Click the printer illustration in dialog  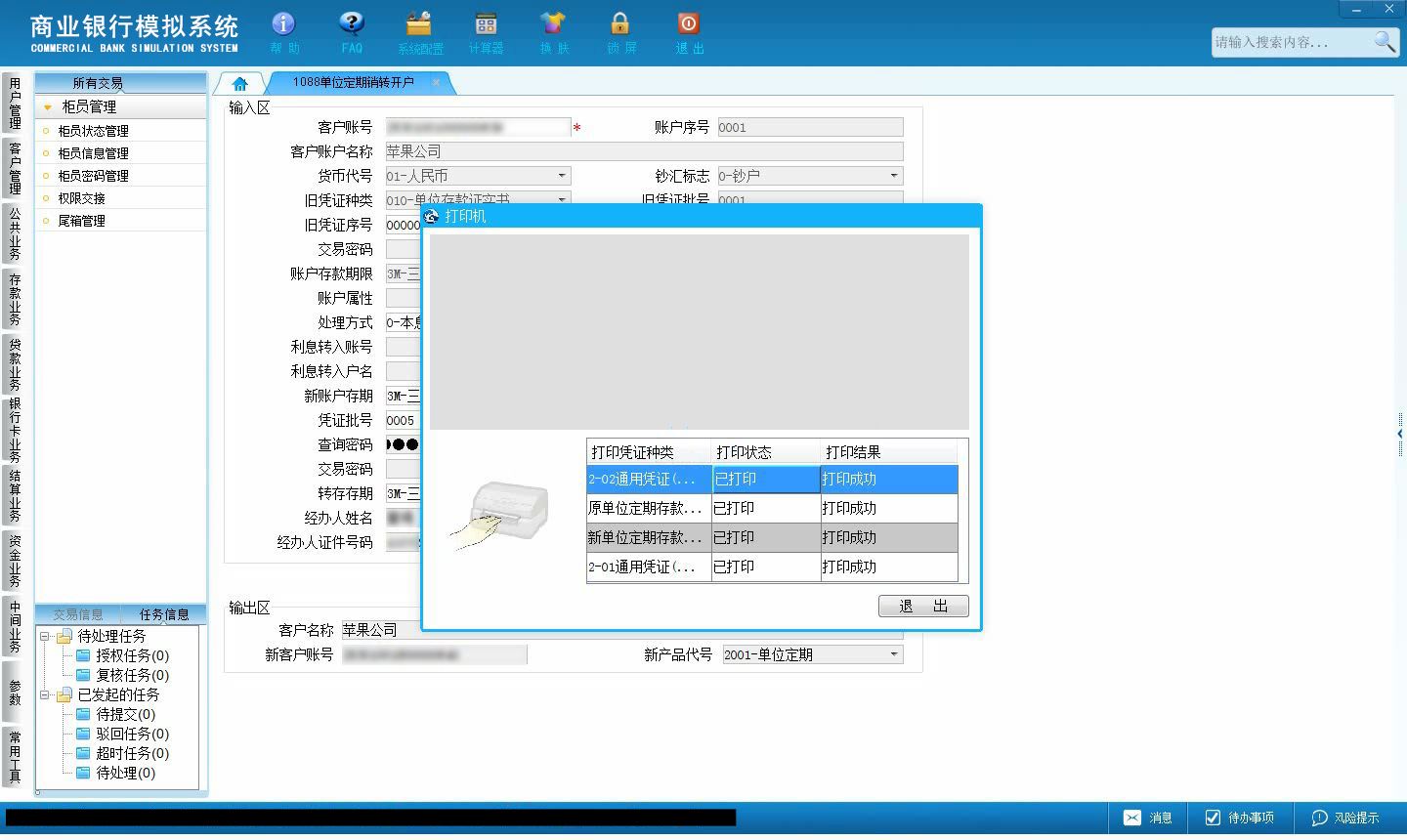[500, 515]
